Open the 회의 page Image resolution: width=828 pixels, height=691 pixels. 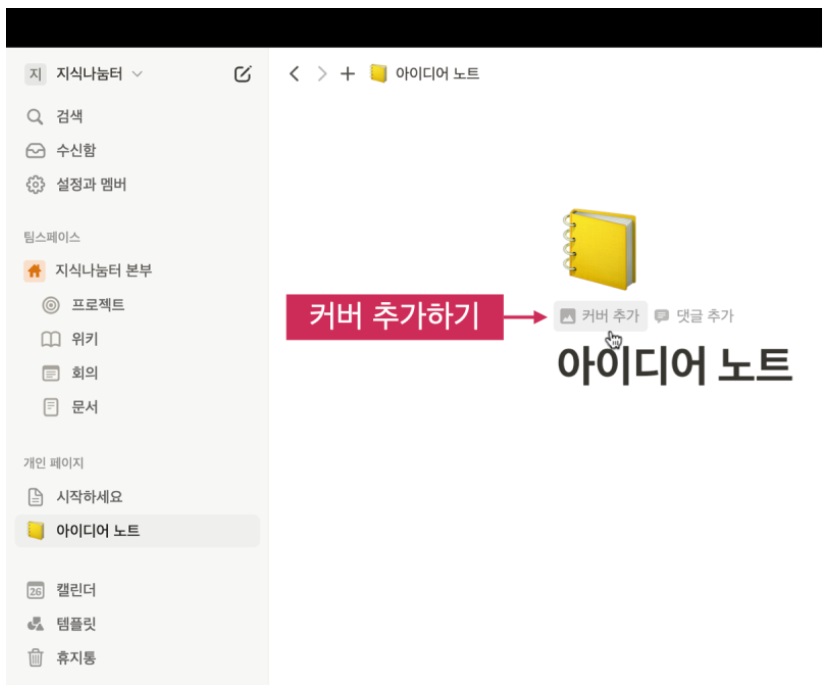point(85,373)
